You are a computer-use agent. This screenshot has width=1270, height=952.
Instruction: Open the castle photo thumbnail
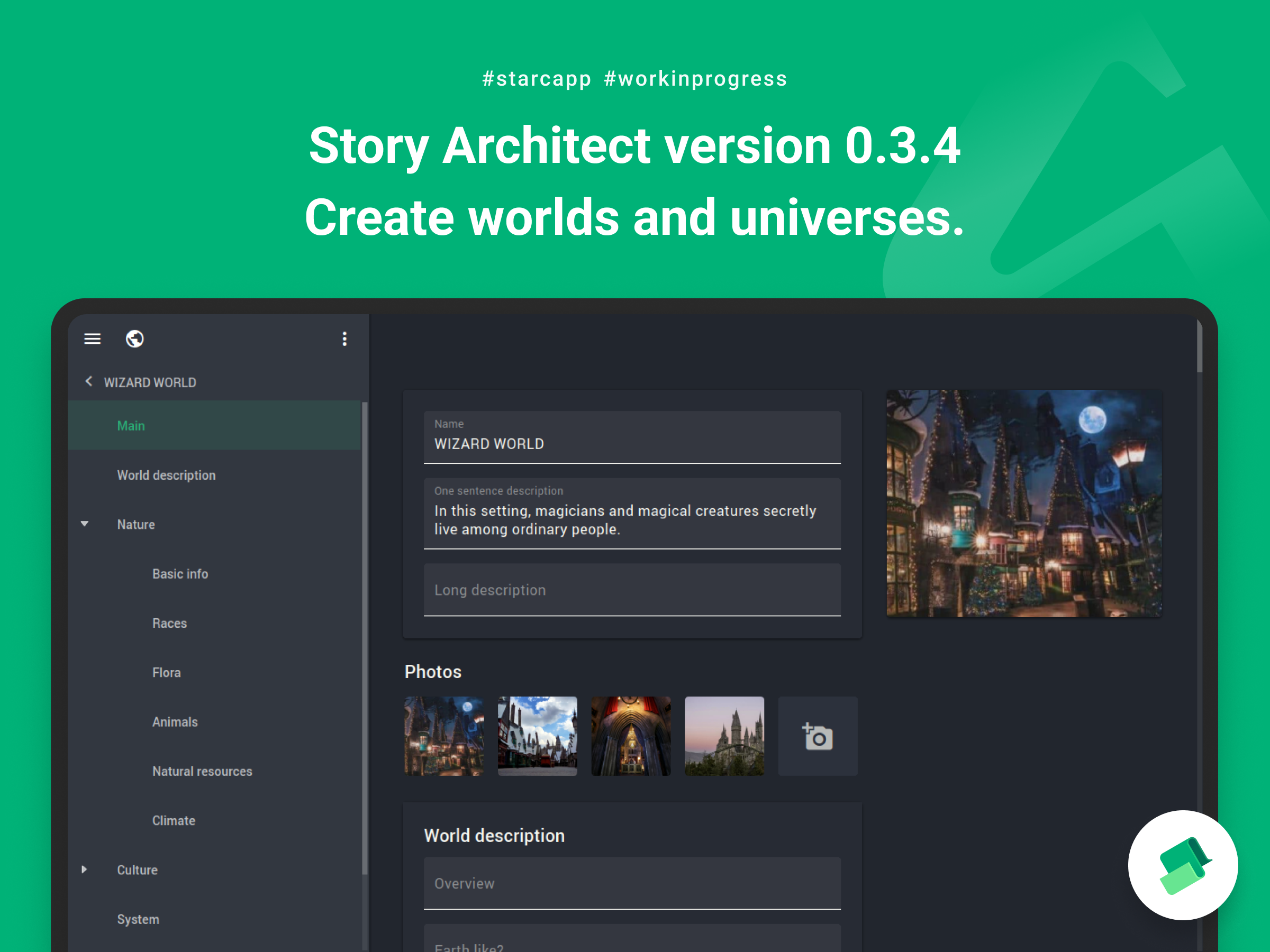click(724, 736)
